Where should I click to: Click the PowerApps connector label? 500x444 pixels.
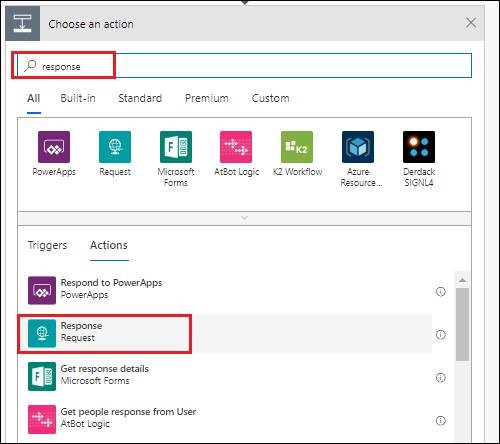coord(54,172)
